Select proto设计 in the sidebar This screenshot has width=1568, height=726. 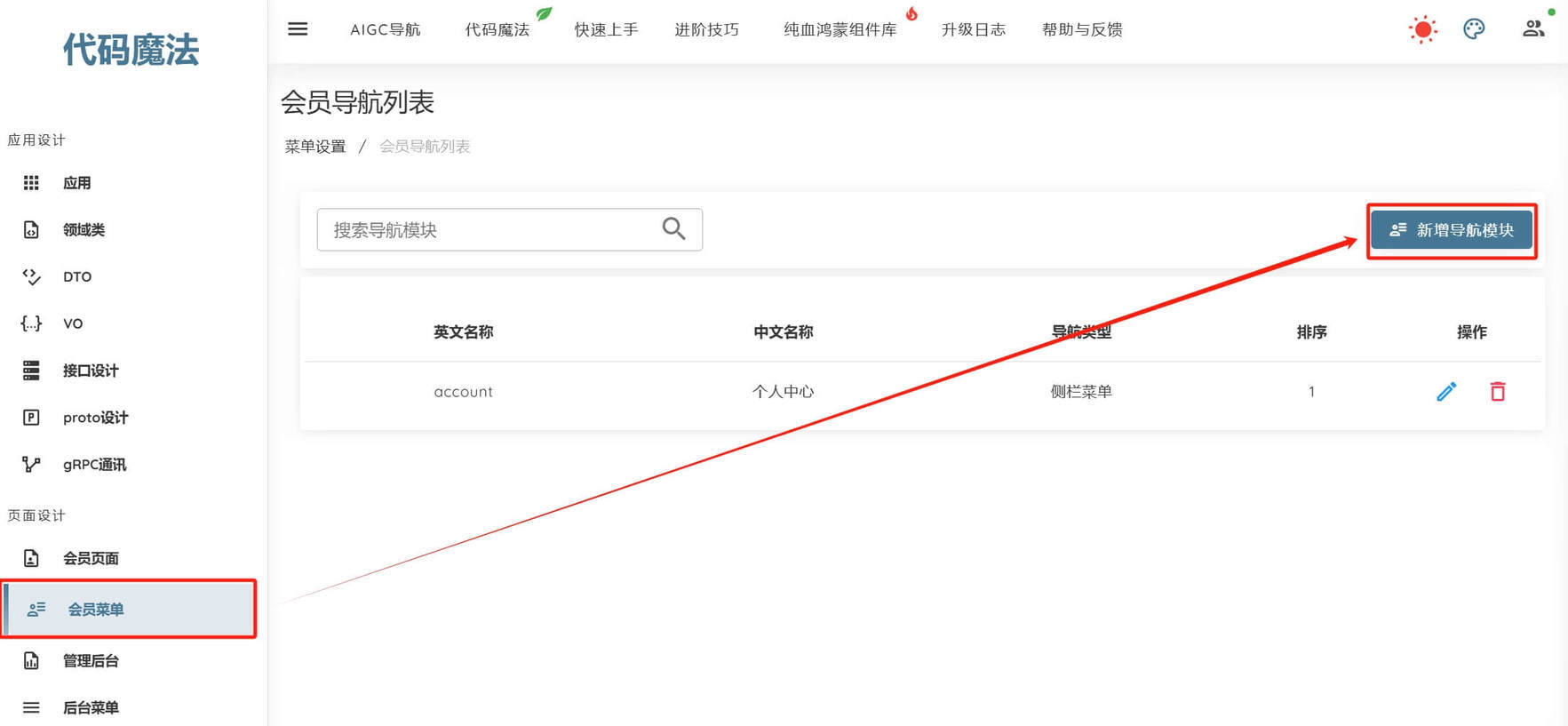96,418
